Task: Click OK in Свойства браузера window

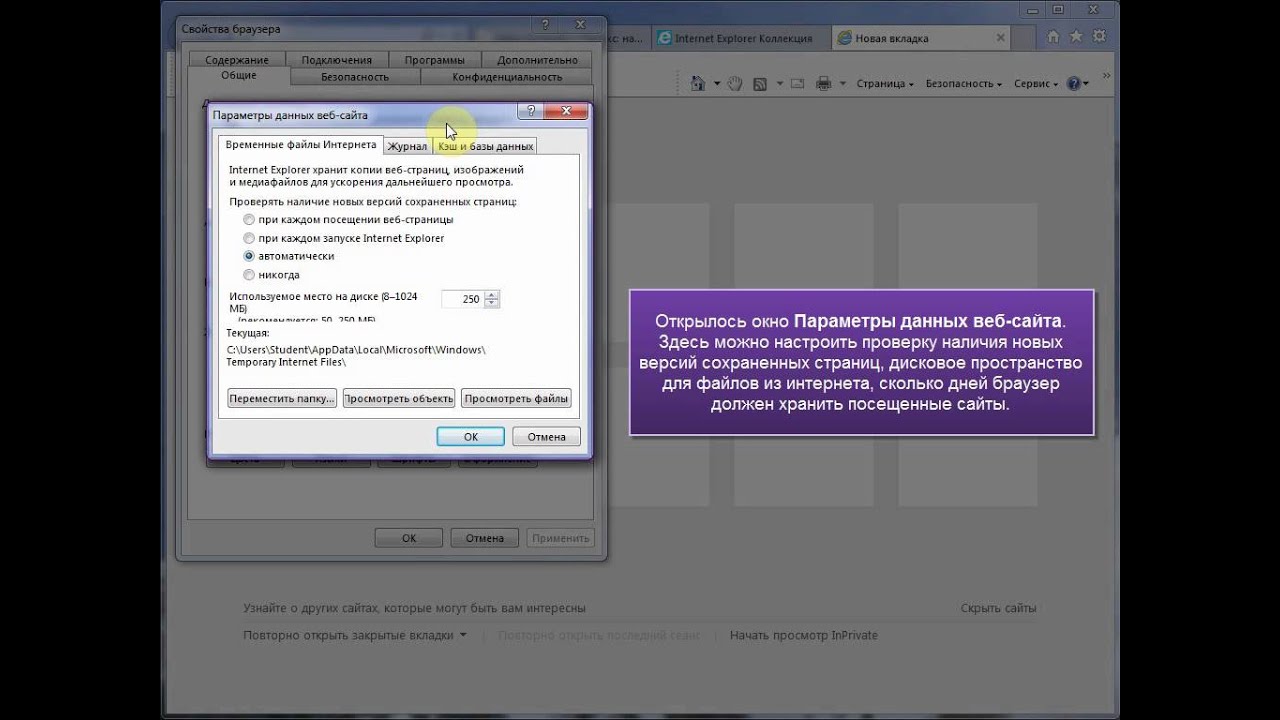Action: point(408,537)
